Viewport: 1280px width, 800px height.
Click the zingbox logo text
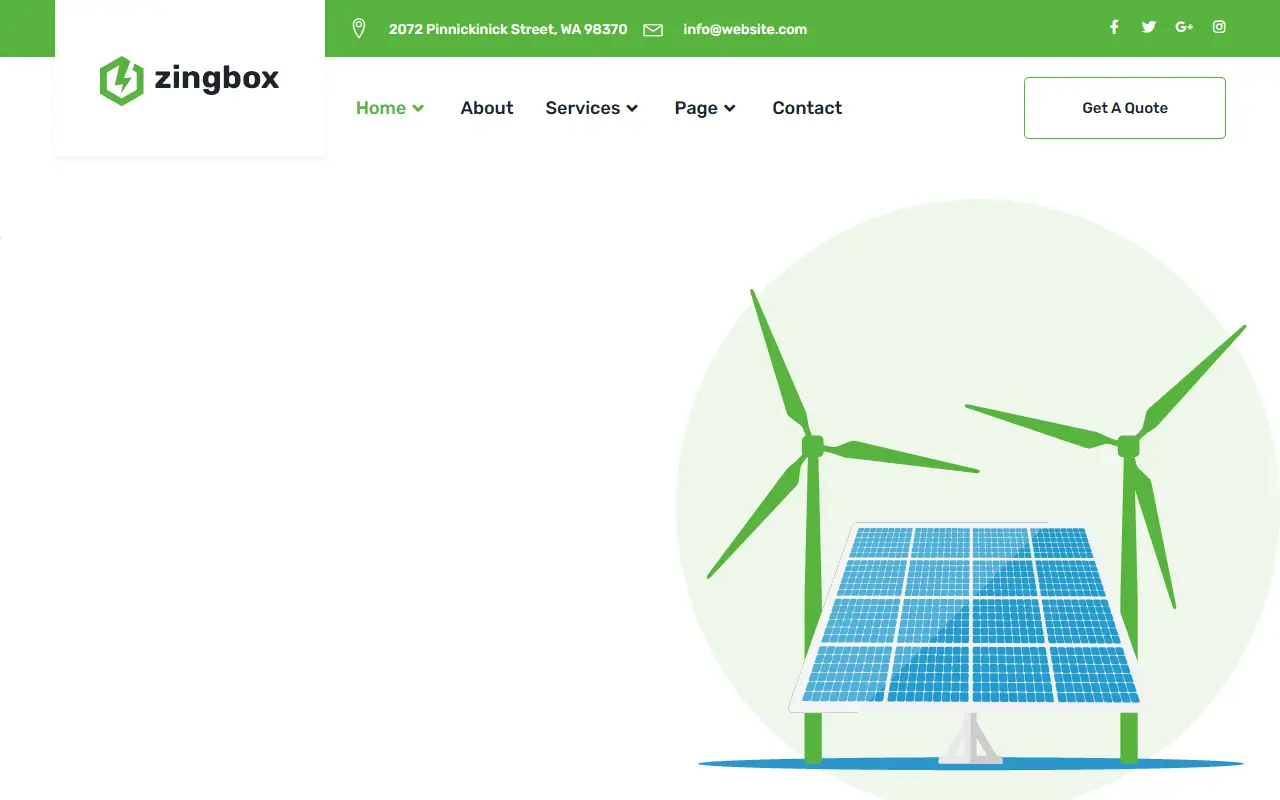click(x=217, y=79)
